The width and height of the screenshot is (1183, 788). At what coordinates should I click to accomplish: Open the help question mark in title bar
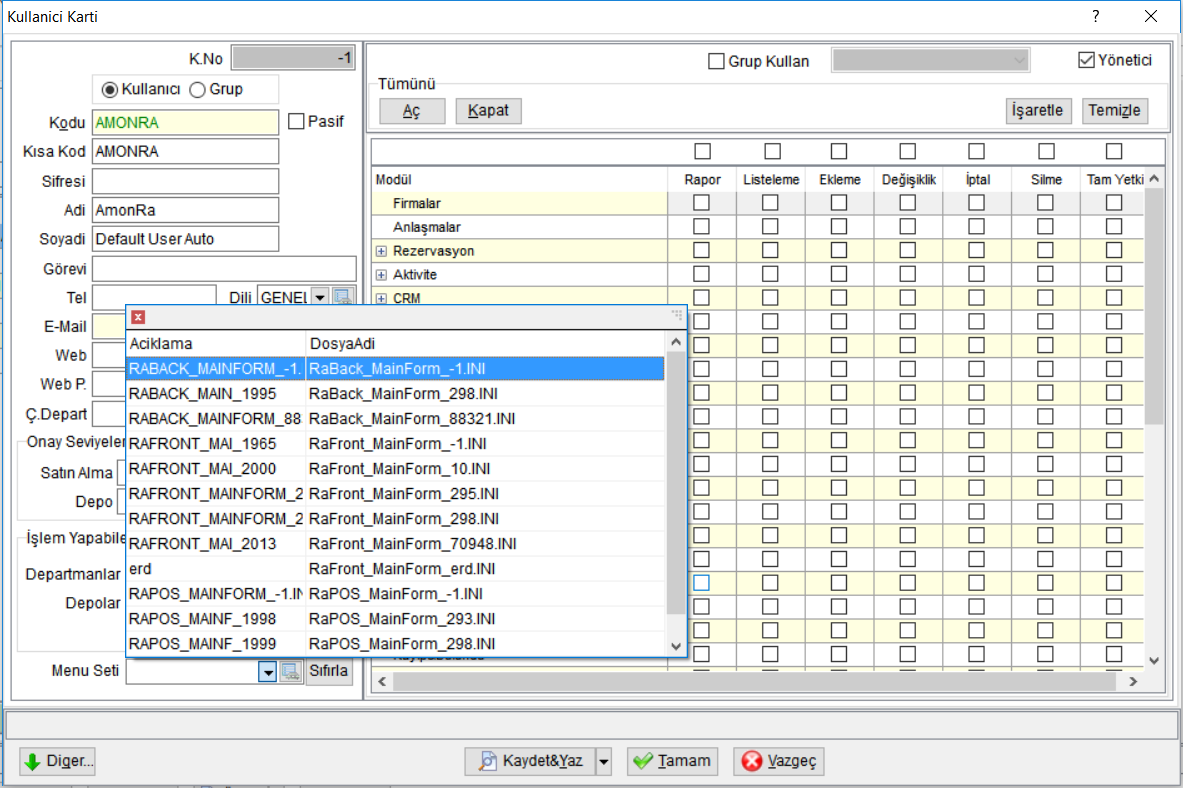point(1095,16)
